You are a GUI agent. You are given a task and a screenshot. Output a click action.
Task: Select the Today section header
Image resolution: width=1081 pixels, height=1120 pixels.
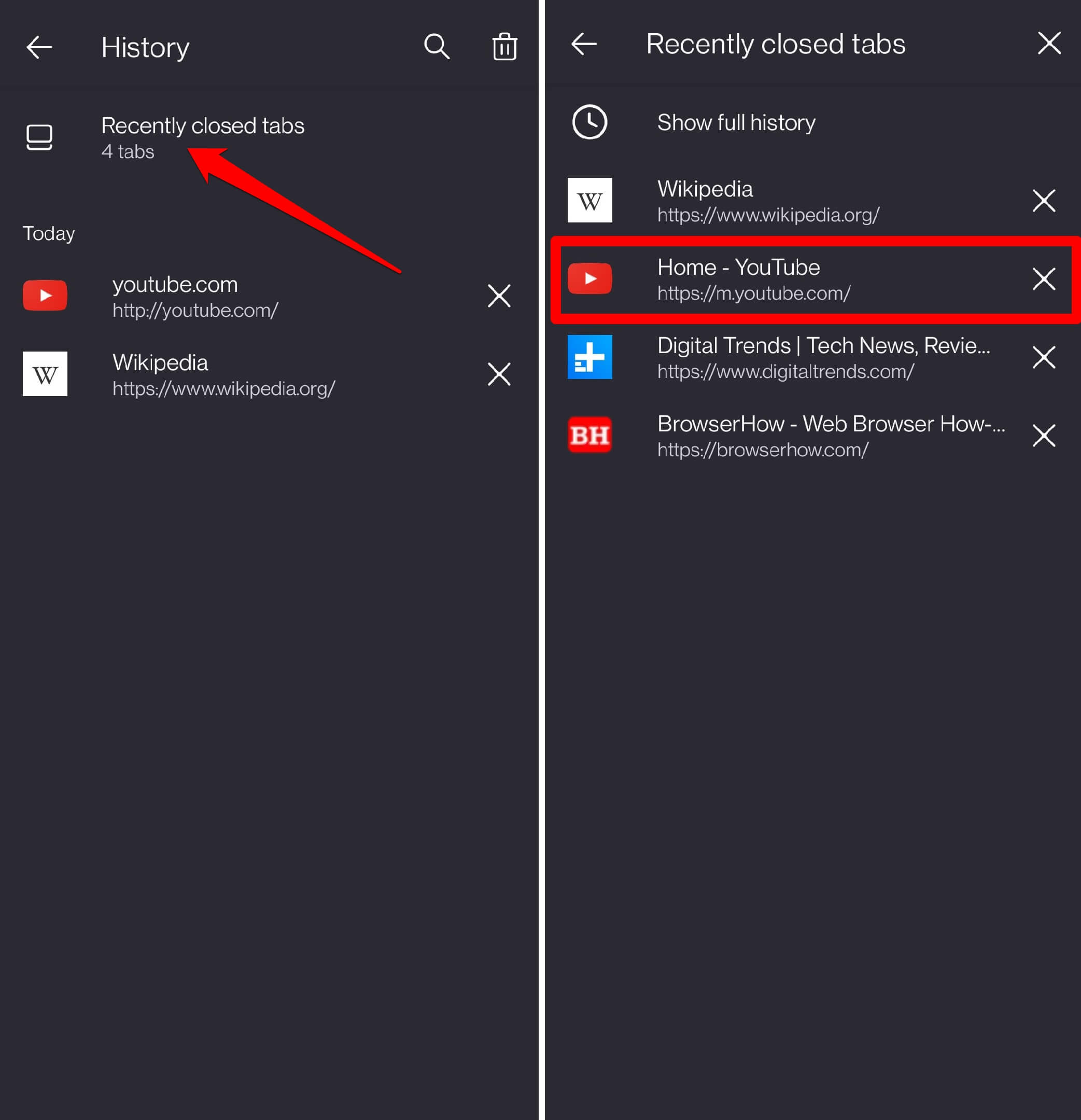coord(49,233)
